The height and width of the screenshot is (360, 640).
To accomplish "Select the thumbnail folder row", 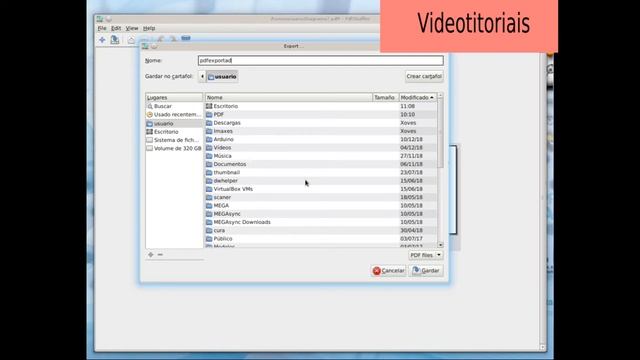I will coord(320,172).
